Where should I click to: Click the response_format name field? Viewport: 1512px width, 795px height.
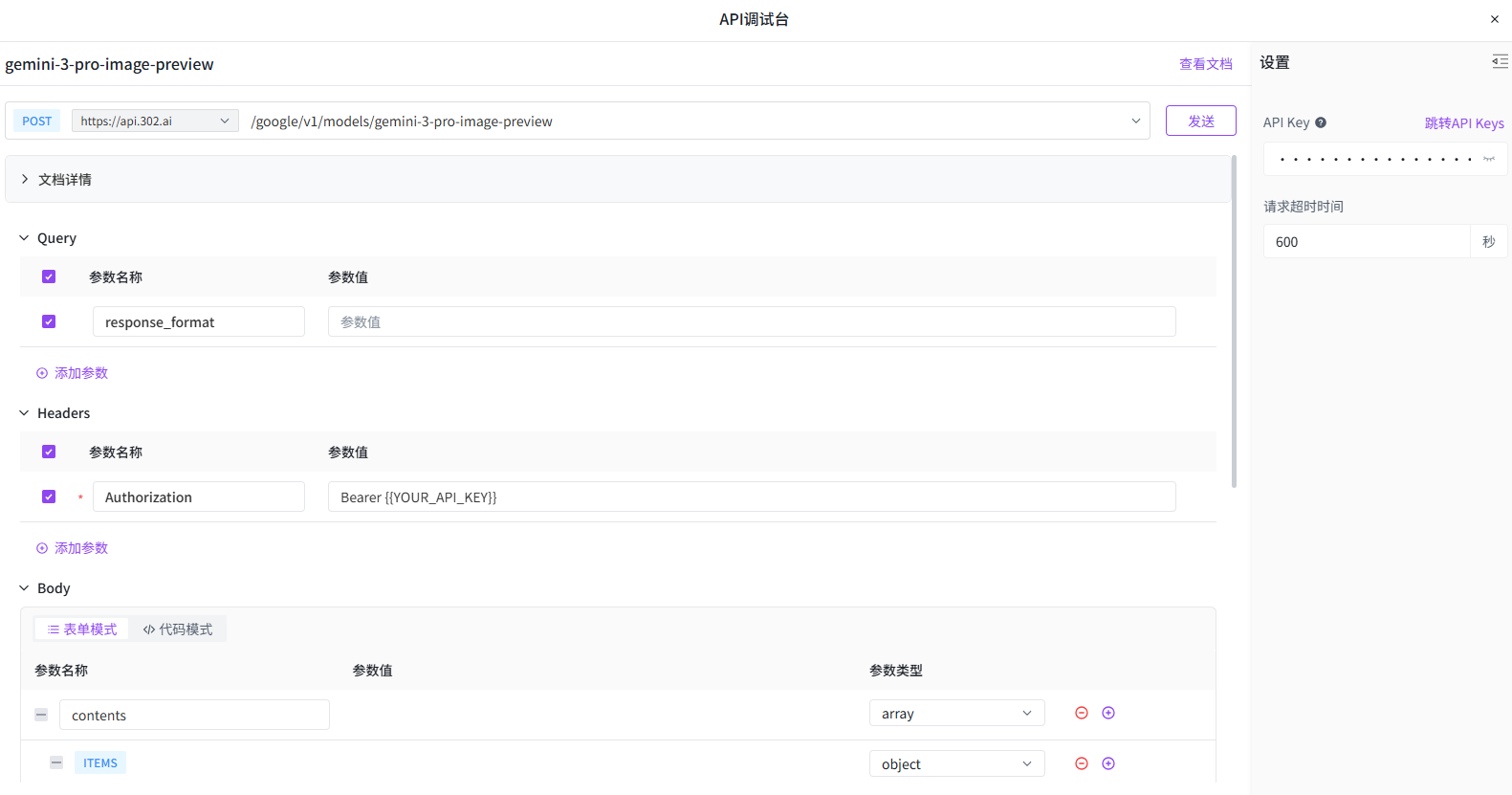pos(199,321)
